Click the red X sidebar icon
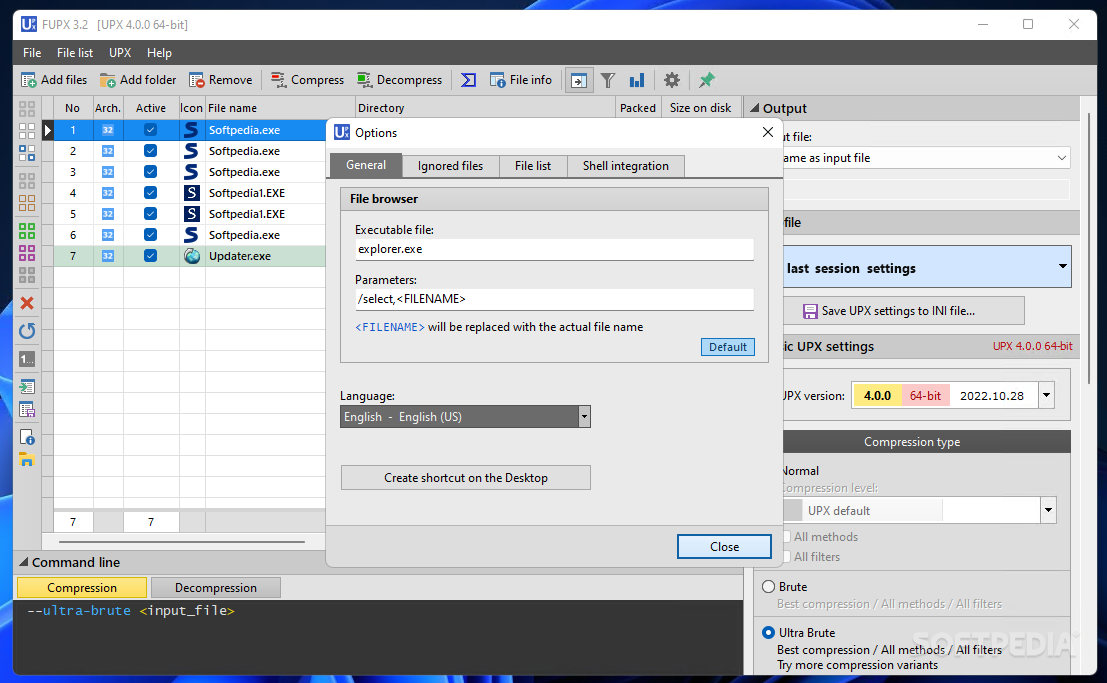Image resolution: width=1107 pixels, height=683 pixels. (27, 303)
